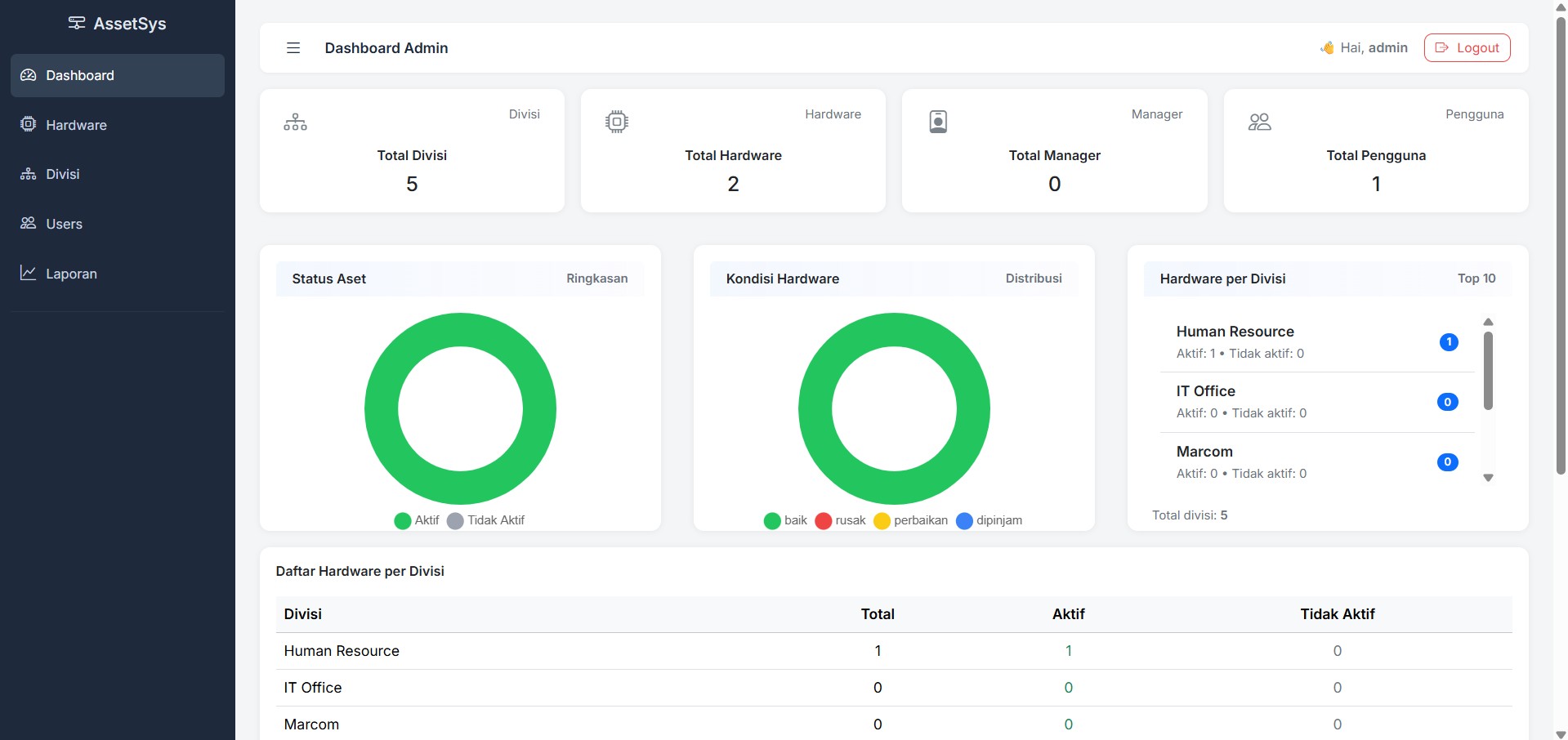Click the Manager card badge icon

click(938, 122)
